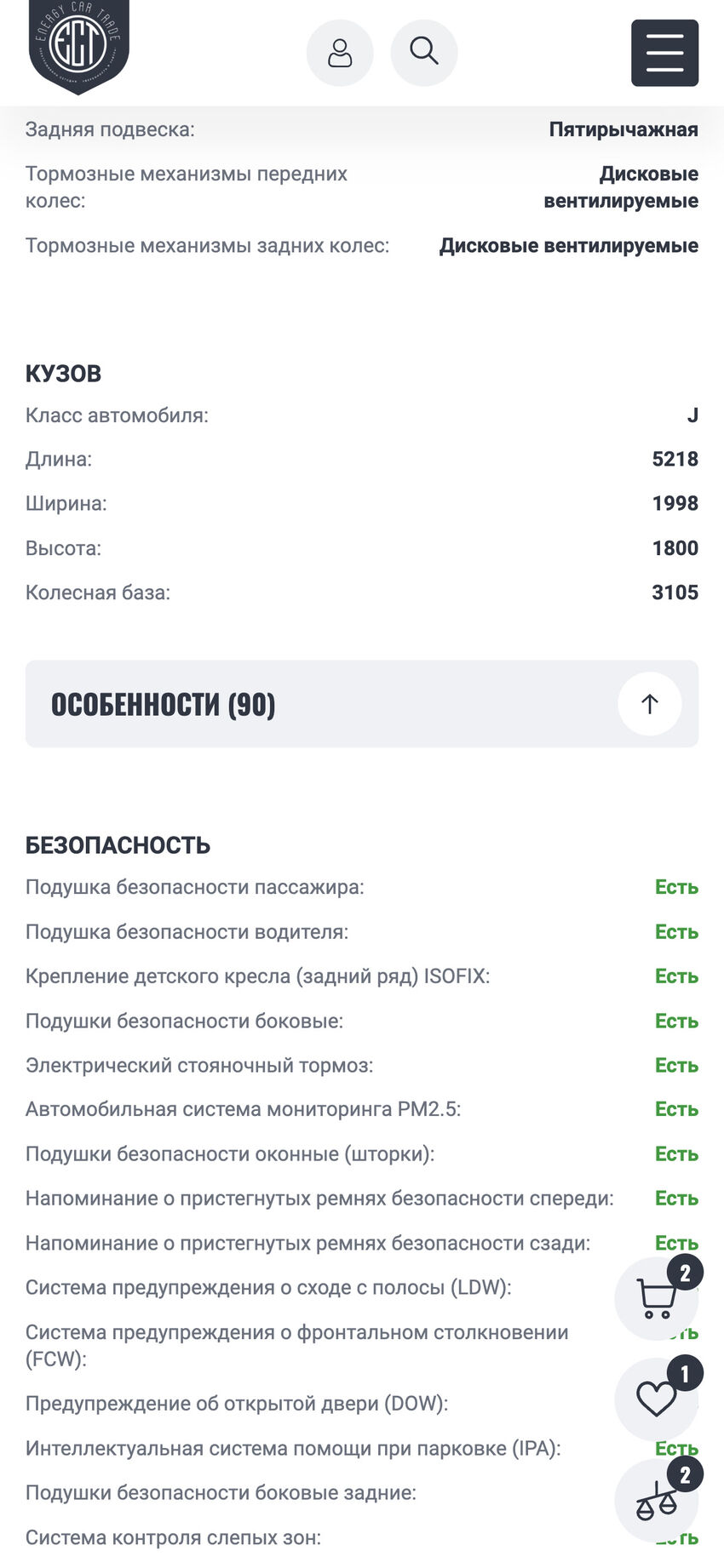Click the Класс автомобиля label
This screenshot has height=1568, width=724.
pyautogui.click(x=117, y=415)
